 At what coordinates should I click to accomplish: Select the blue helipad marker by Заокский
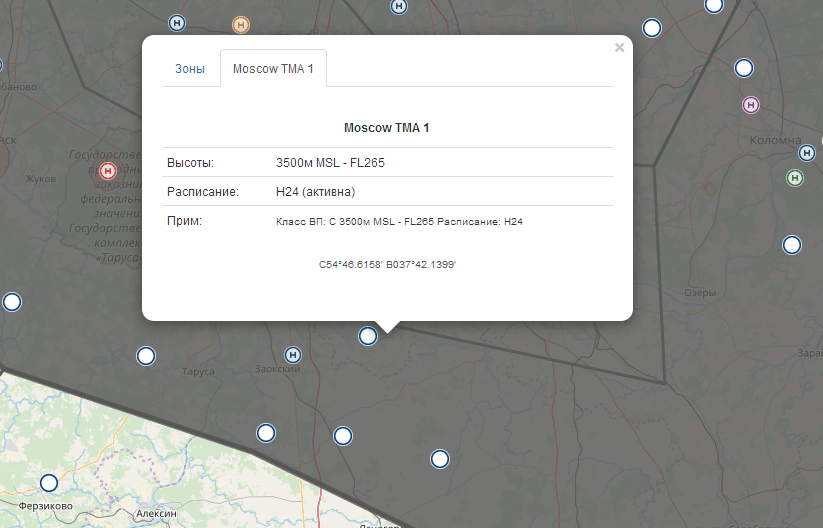pyautogui.click(x=293, y=354)
